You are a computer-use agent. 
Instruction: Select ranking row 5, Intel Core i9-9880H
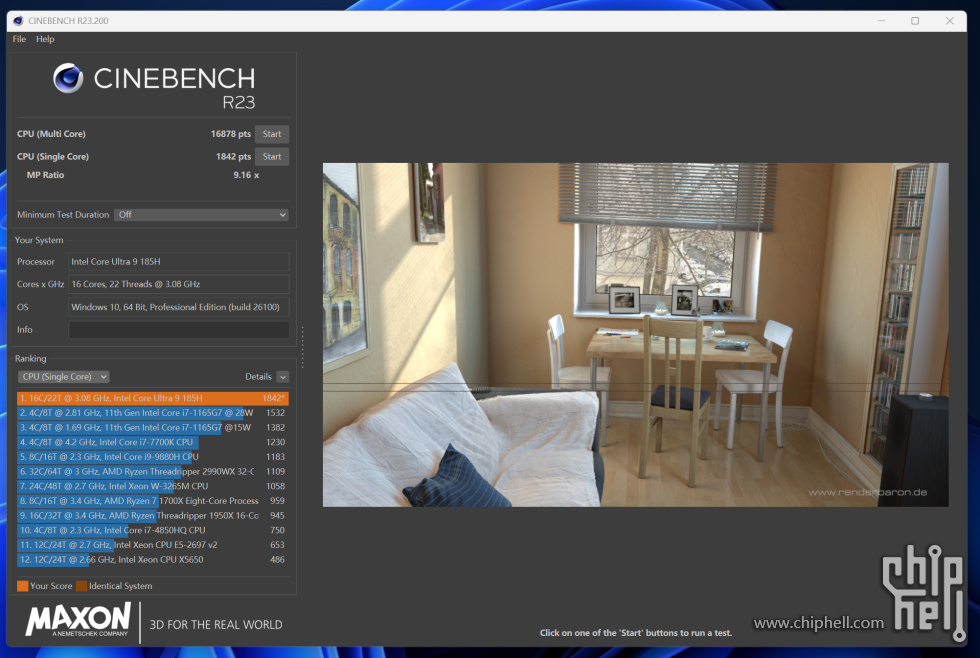coord(152,457)
